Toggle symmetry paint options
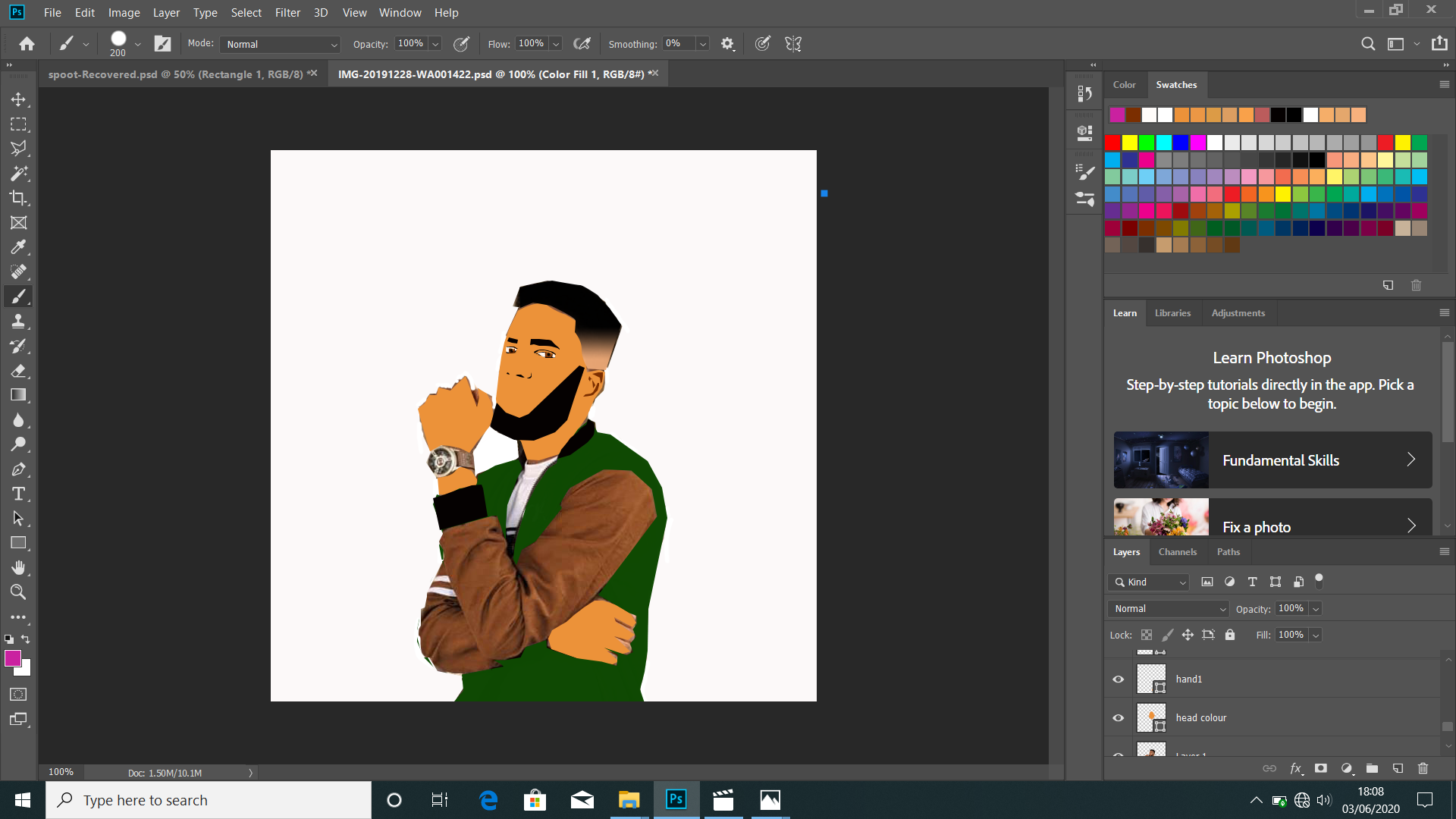 [793, 44]
